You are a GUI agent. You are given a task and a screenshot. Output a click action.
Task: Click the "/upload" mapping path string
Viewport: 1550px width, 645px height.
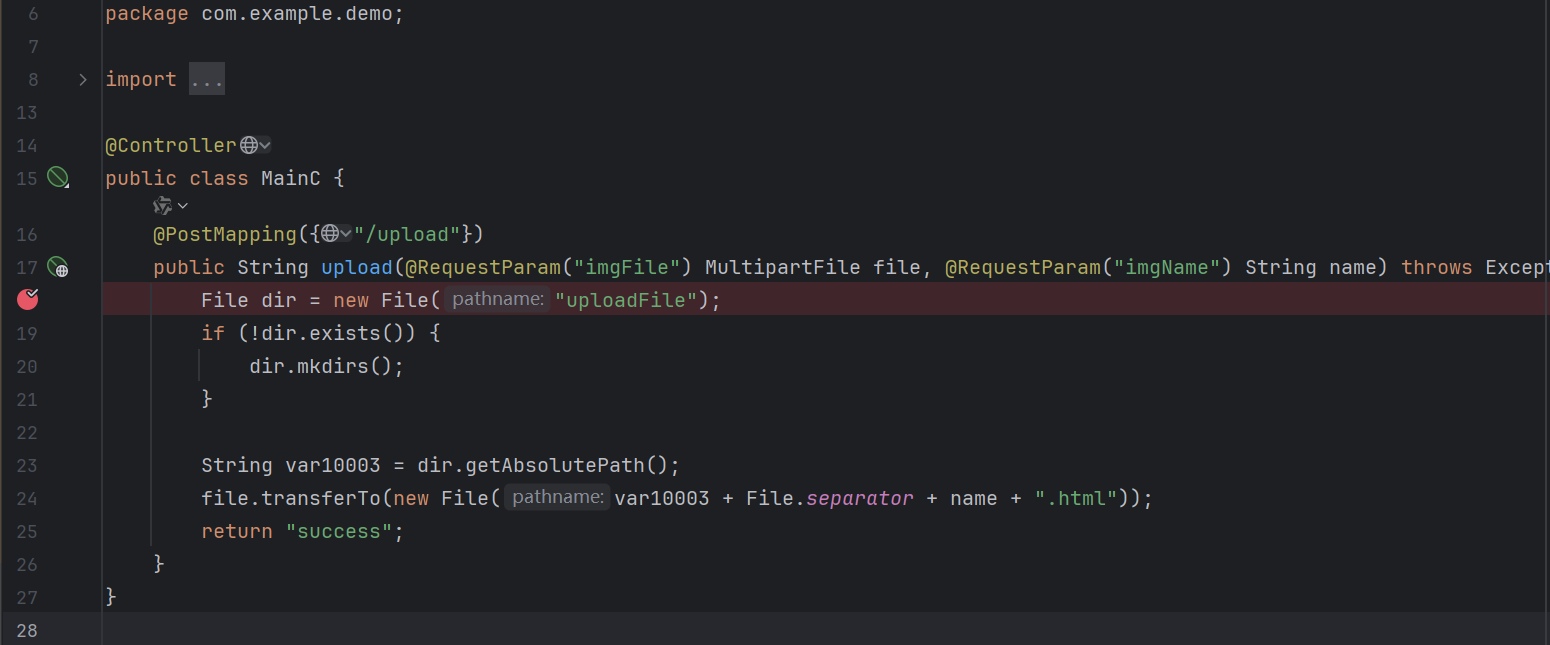pyautogui.click(x=407, y=234)
